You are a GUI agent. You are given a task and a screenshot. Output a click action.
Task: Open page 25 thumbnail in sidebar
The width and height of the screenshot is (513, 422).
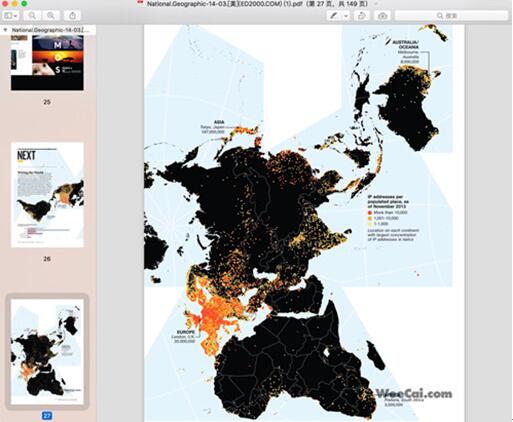click(47, 63)
